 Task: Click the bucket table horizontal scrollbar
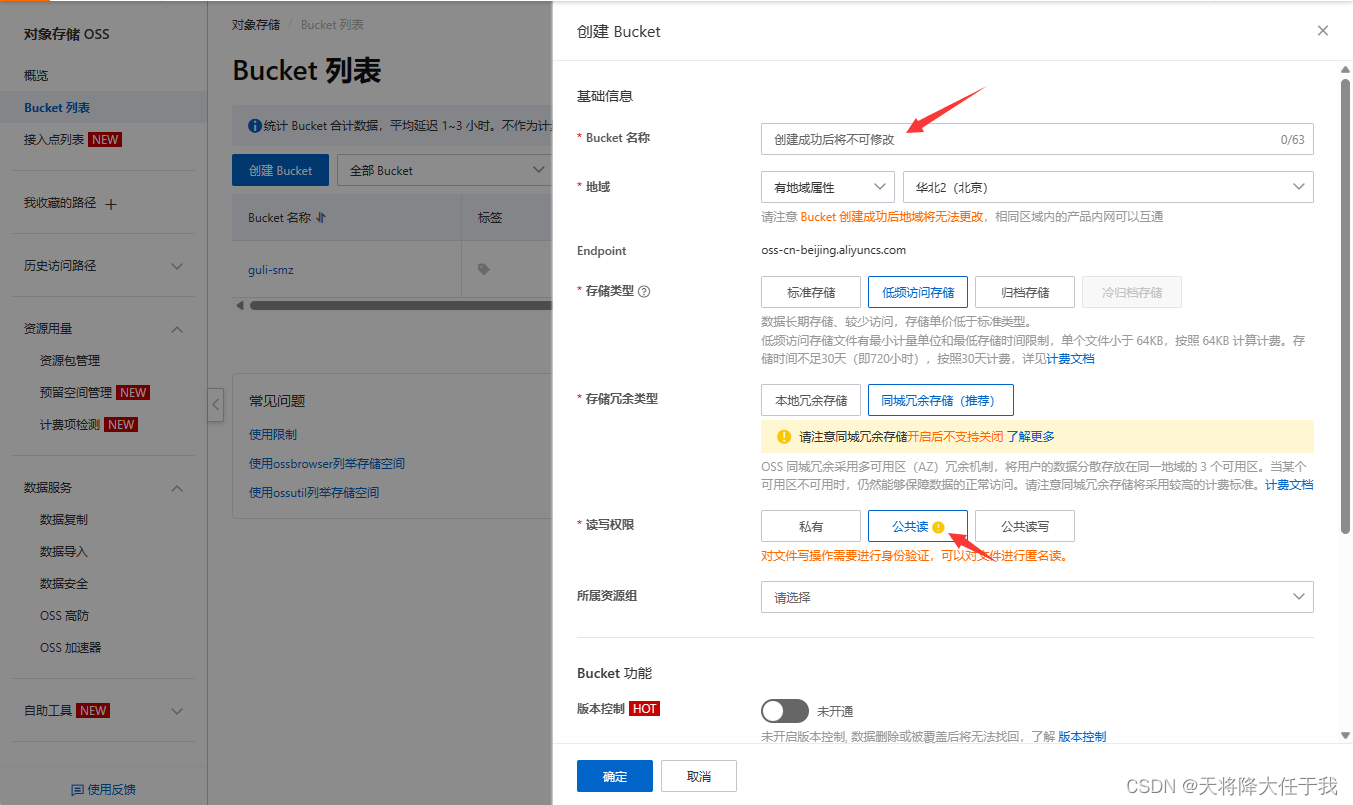tap(400, 305)
